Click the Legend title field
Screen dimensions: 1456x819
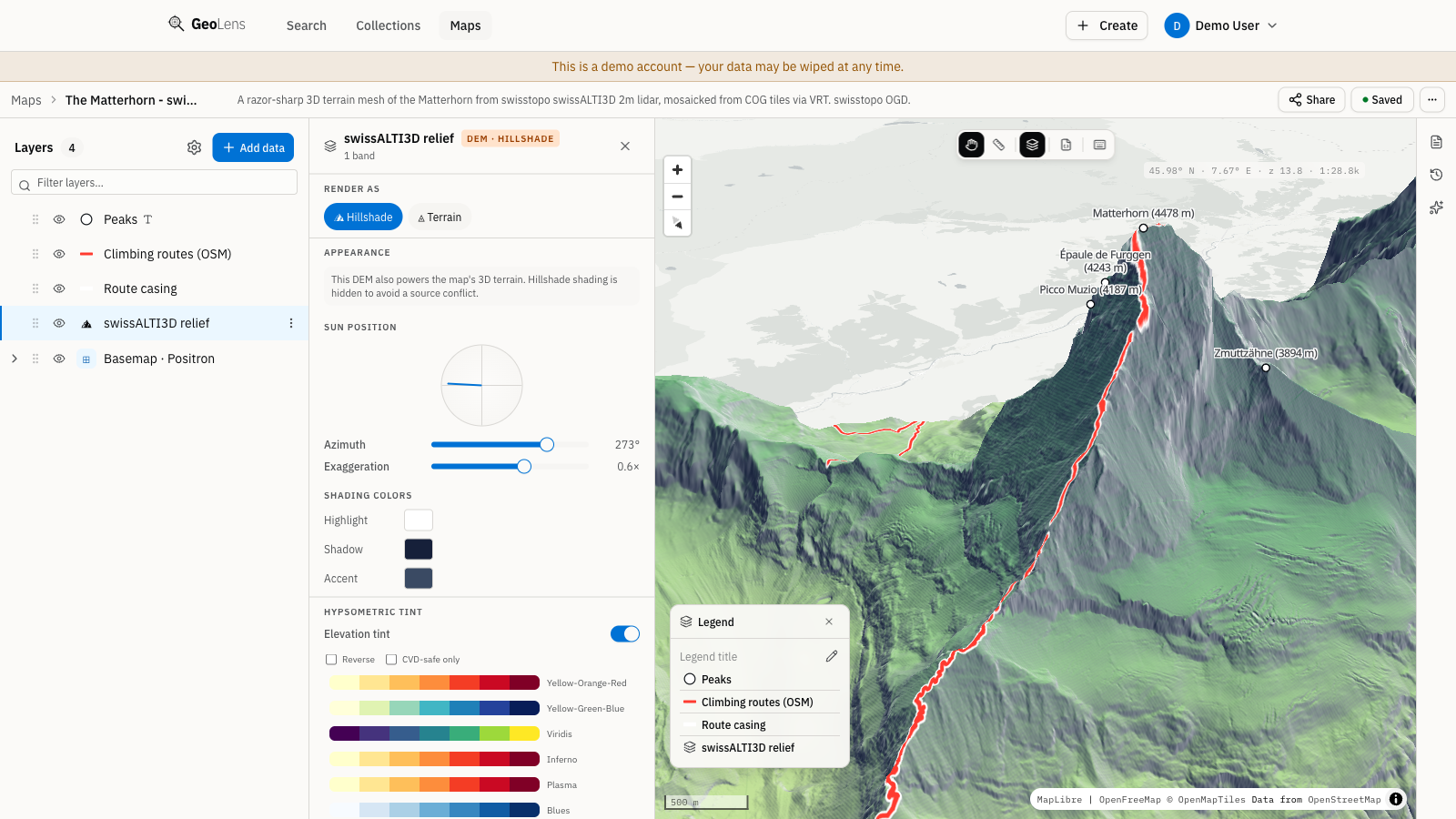[x=750, y=656]
